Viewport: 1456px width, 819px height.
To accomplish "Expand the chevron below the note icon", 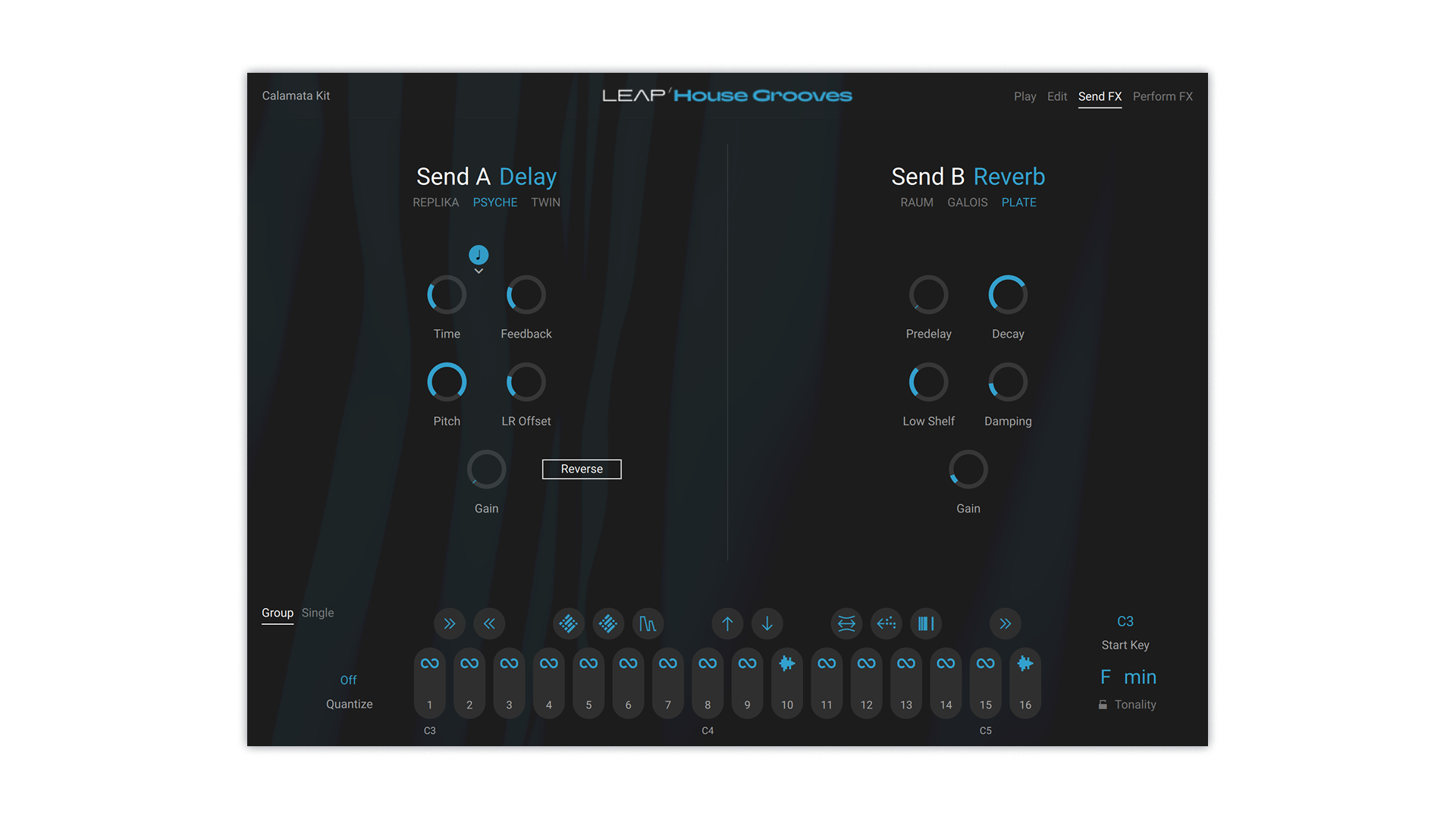I will (x=479, y=271).
